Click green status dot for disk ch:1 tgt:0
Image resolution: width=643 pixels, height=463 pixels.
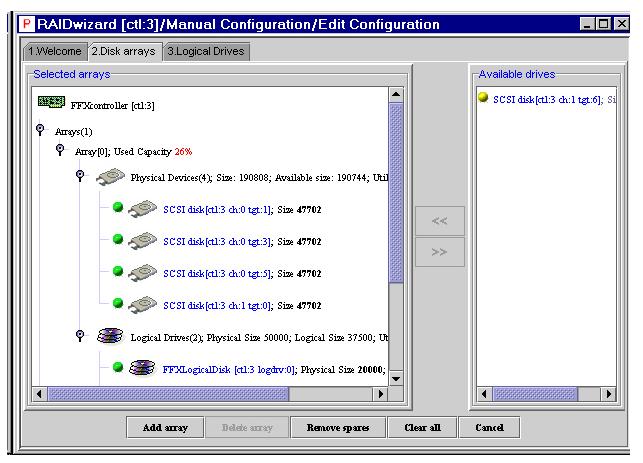[118, 303]
